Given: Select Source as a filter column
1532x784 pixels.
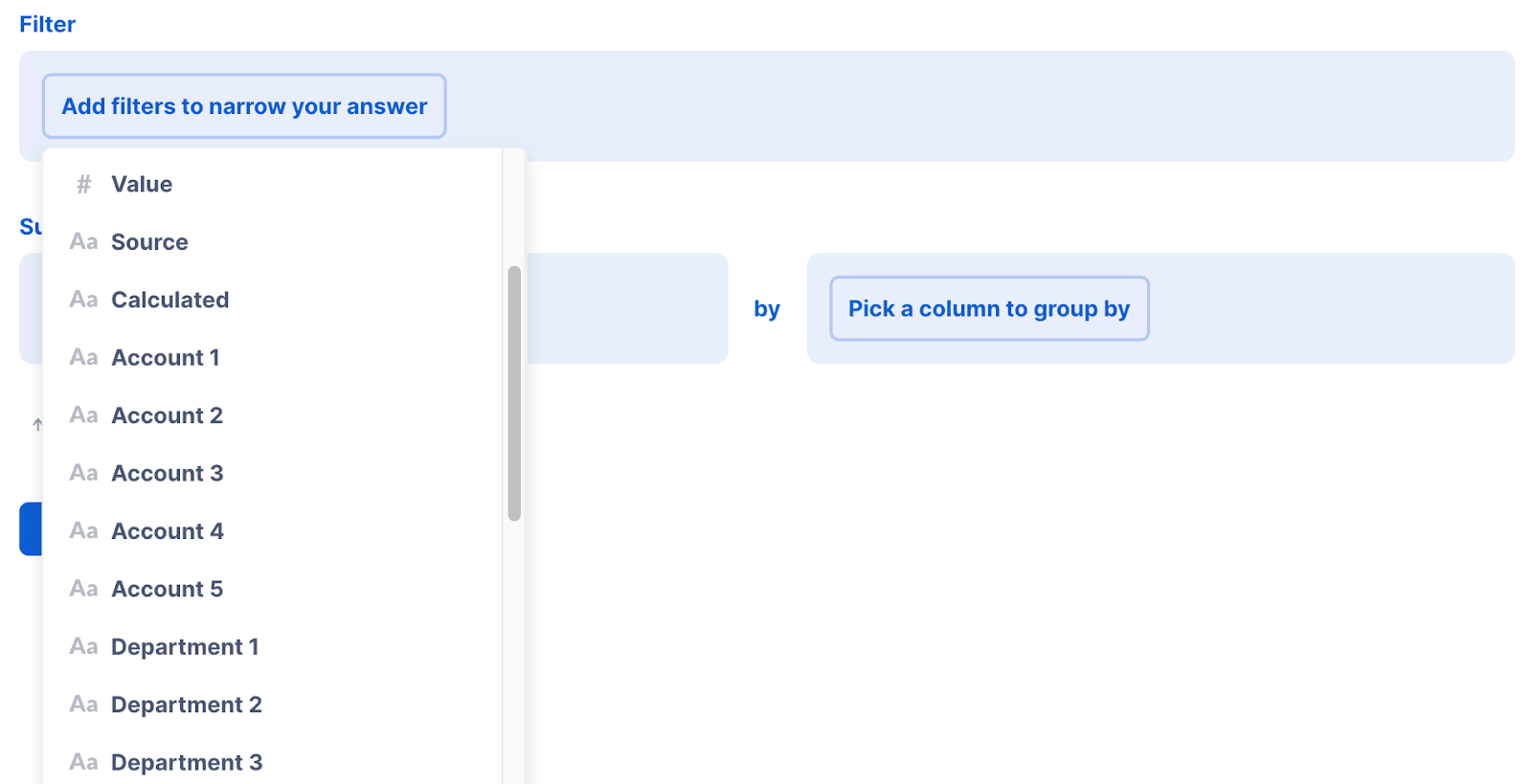Looking at the screenshot, I should coord(149,241).
